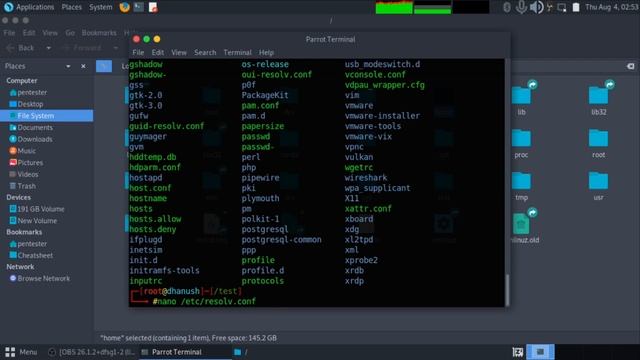Click Forward button in file manager
Image resolution: width=640 pixels, height=360 pixels.
click(x=83, y=48)
